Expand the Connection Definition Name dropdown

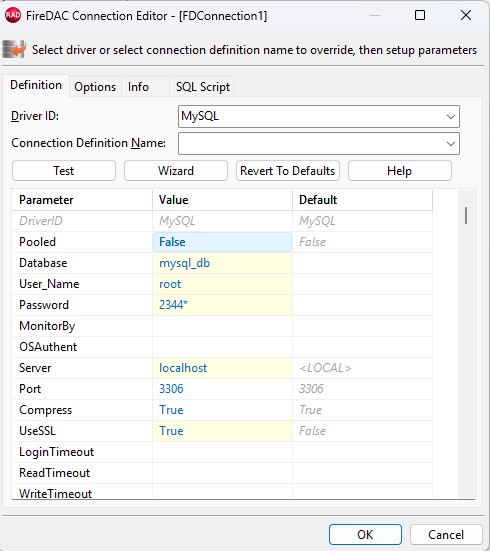451,143
